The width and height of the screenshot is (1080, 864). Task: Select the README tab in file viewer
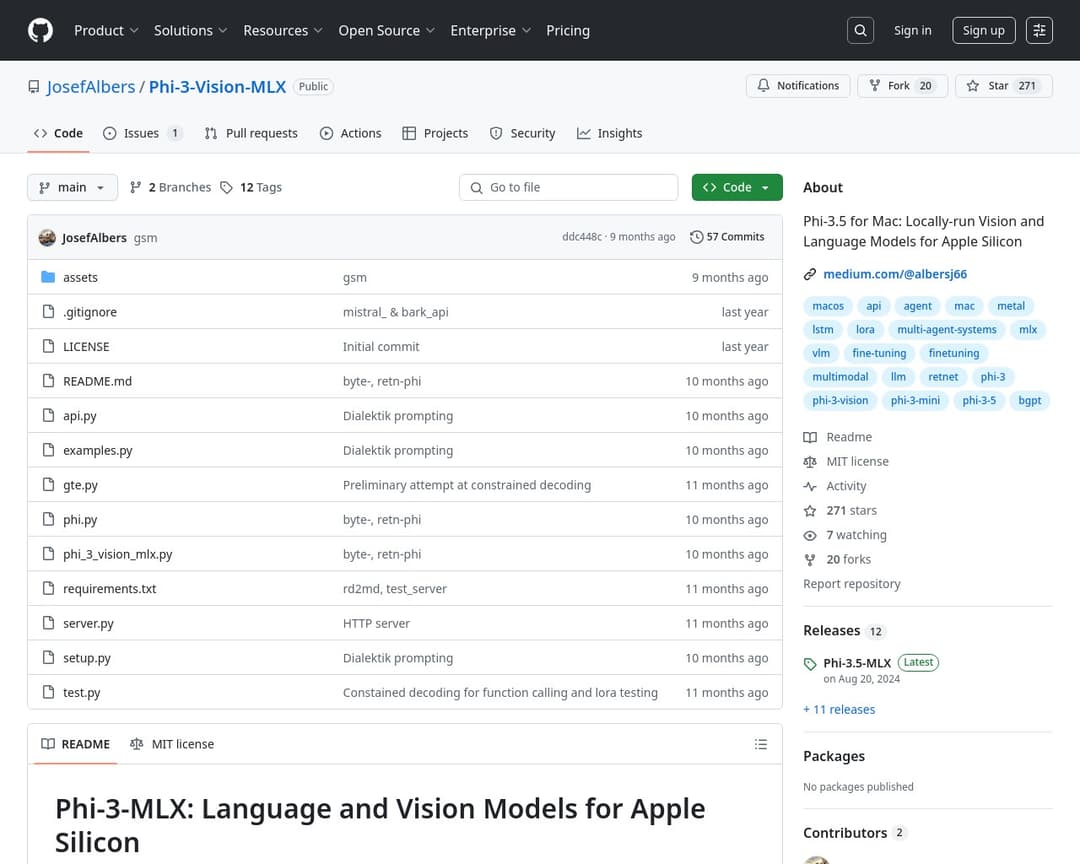coord(76,744)
